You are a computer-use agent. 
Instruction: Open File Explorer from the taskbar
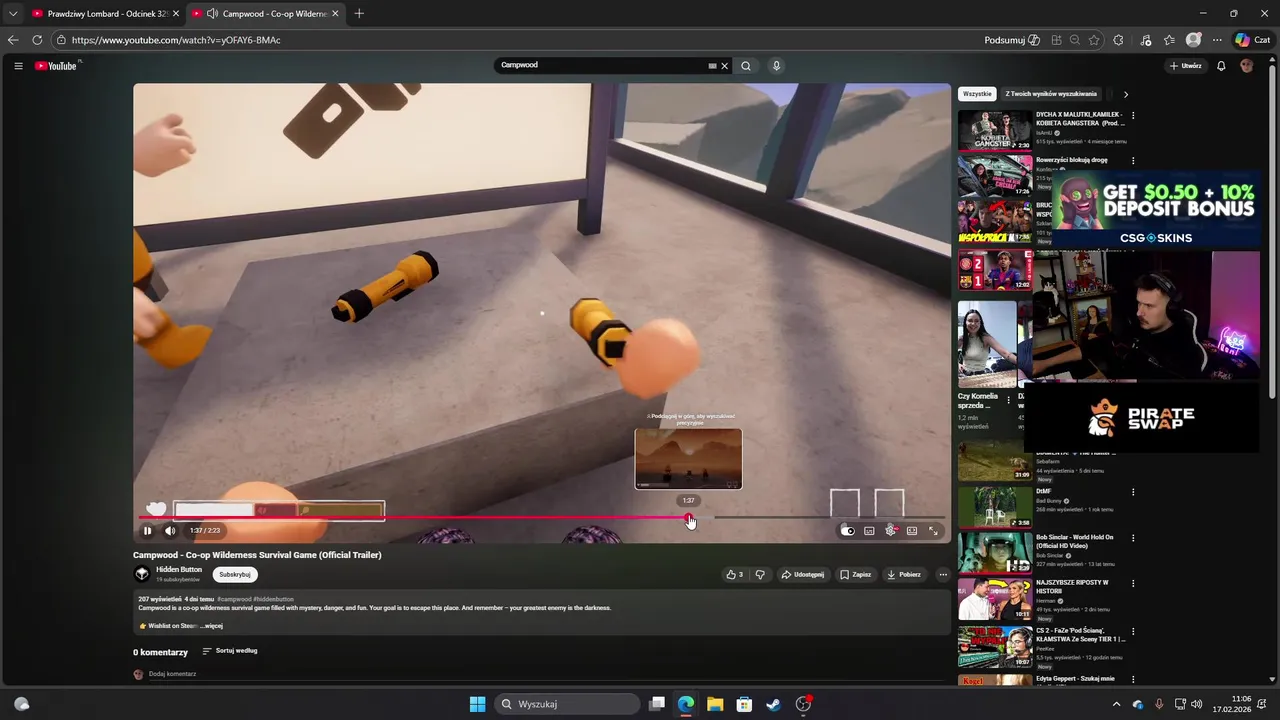point(715,704)
